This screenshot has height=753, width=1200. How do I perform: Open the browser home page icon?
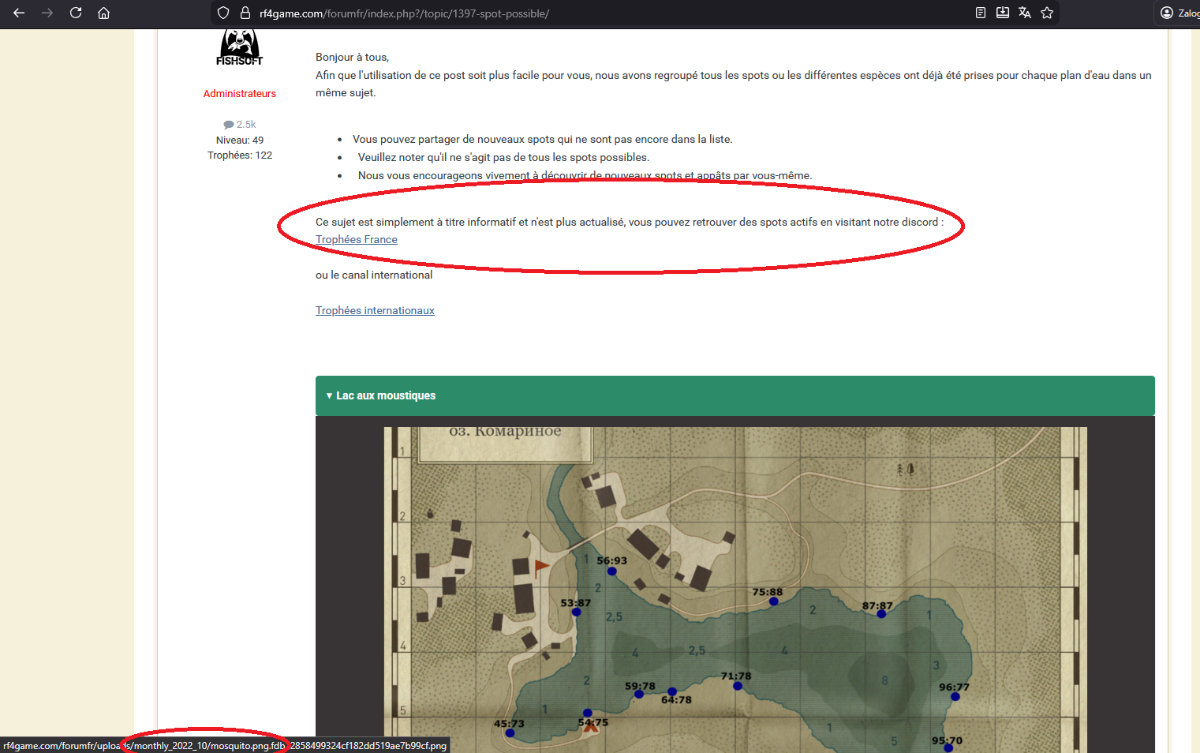tap(104, 13)
